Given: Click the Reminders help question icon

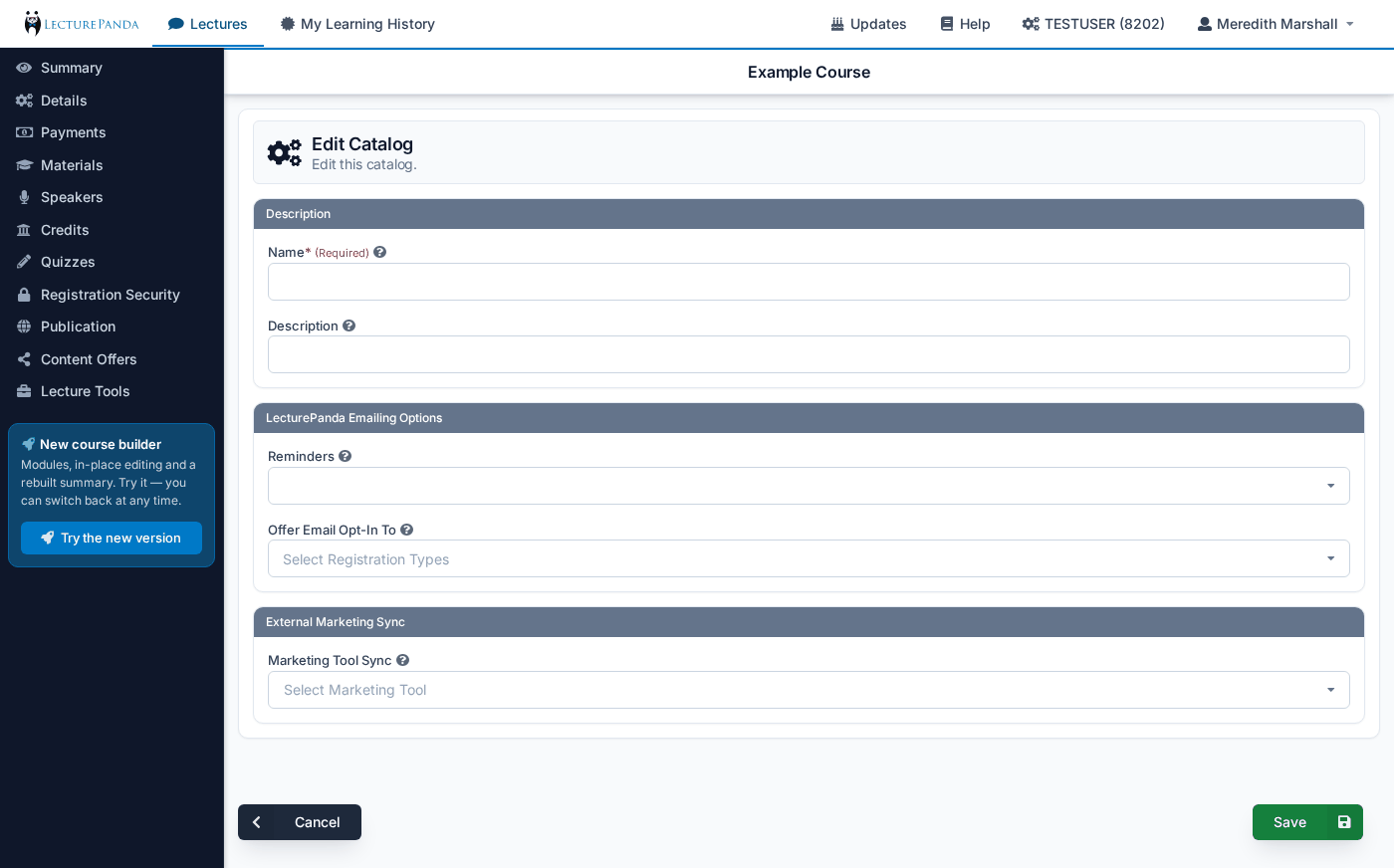Looking at the screenshot, I should pyautogui.click(x=345, y=456).
